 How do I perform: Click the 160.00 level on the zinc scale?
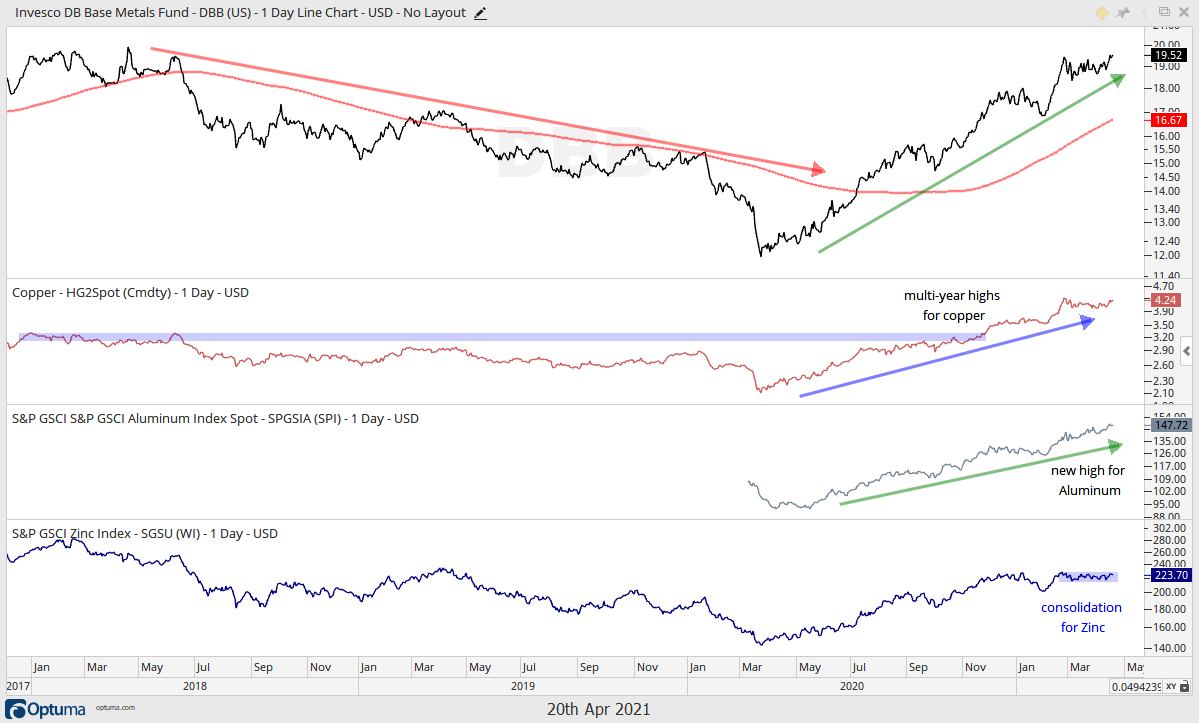click(1169, 627)
